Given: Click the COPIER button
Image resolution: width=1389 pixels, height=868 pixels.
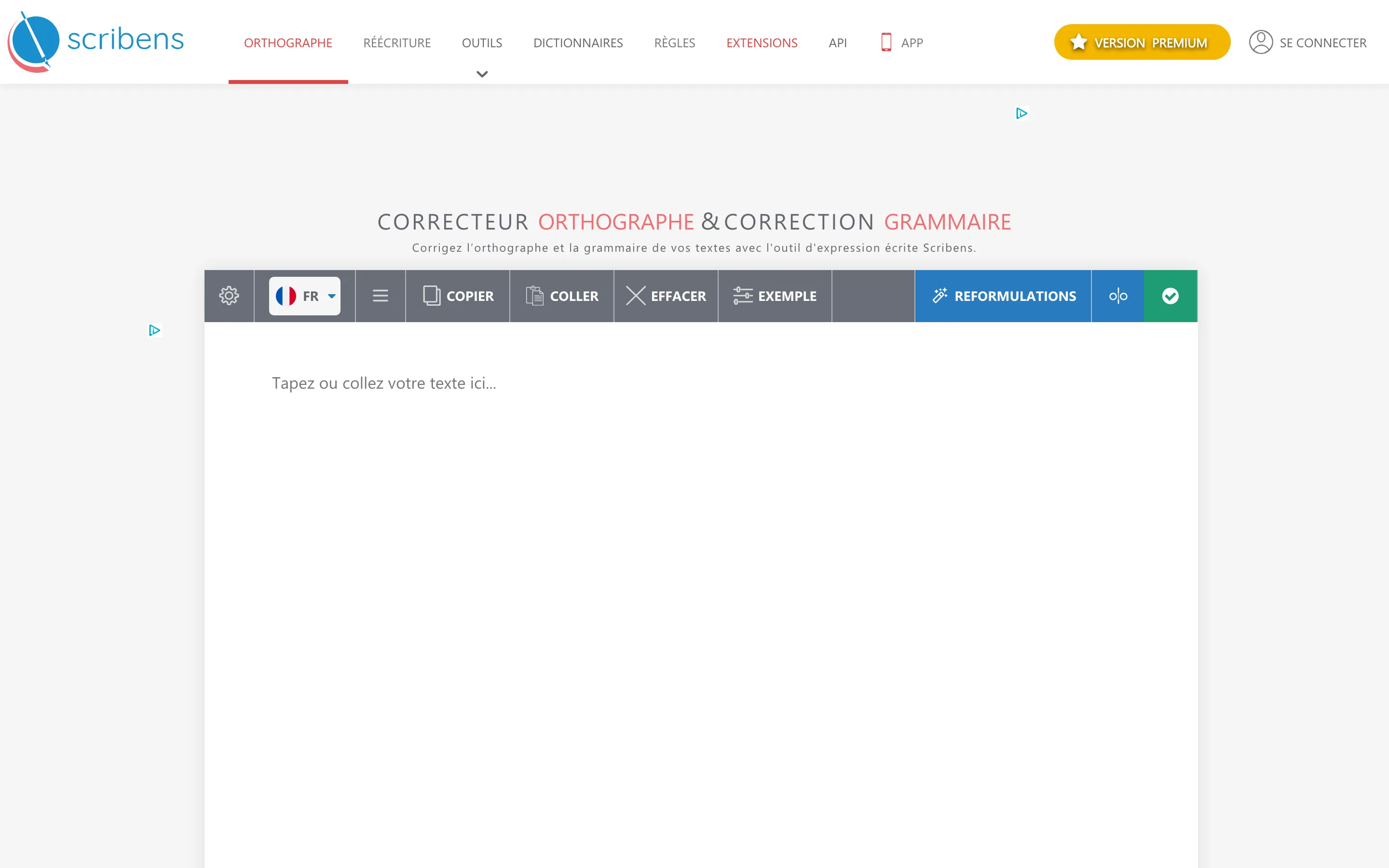Looking at the screenshot, I should (x=457, y=296).
